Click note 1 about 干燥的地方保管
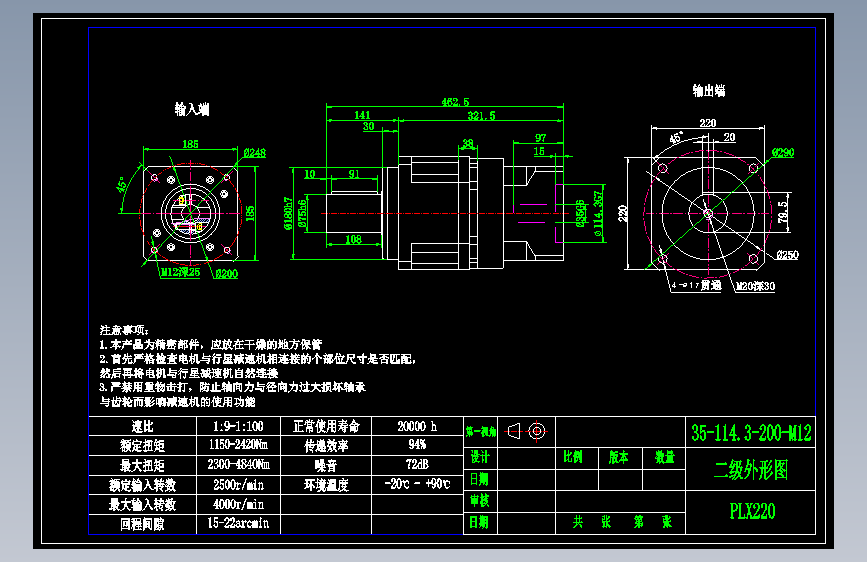867x562 pixels. pos(211,345)
